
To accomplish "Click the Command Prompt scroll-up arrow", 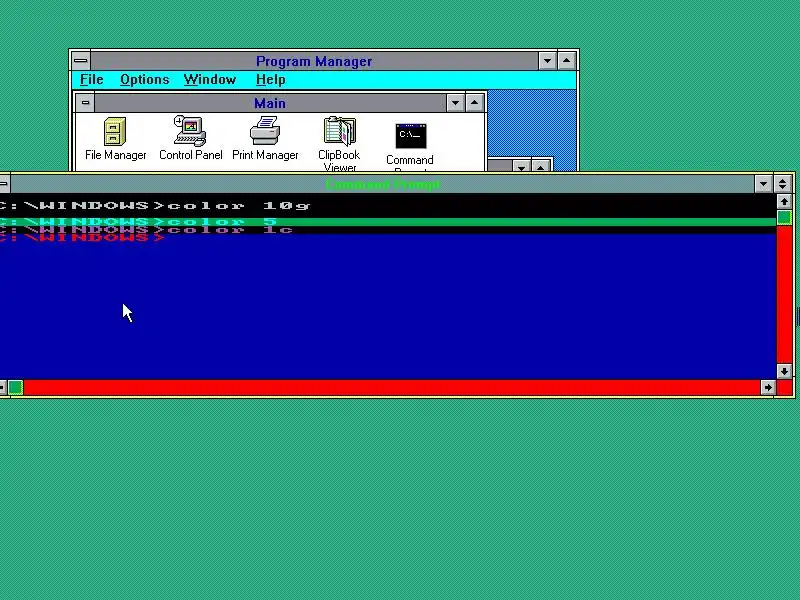I will click(x=784, y=202).
